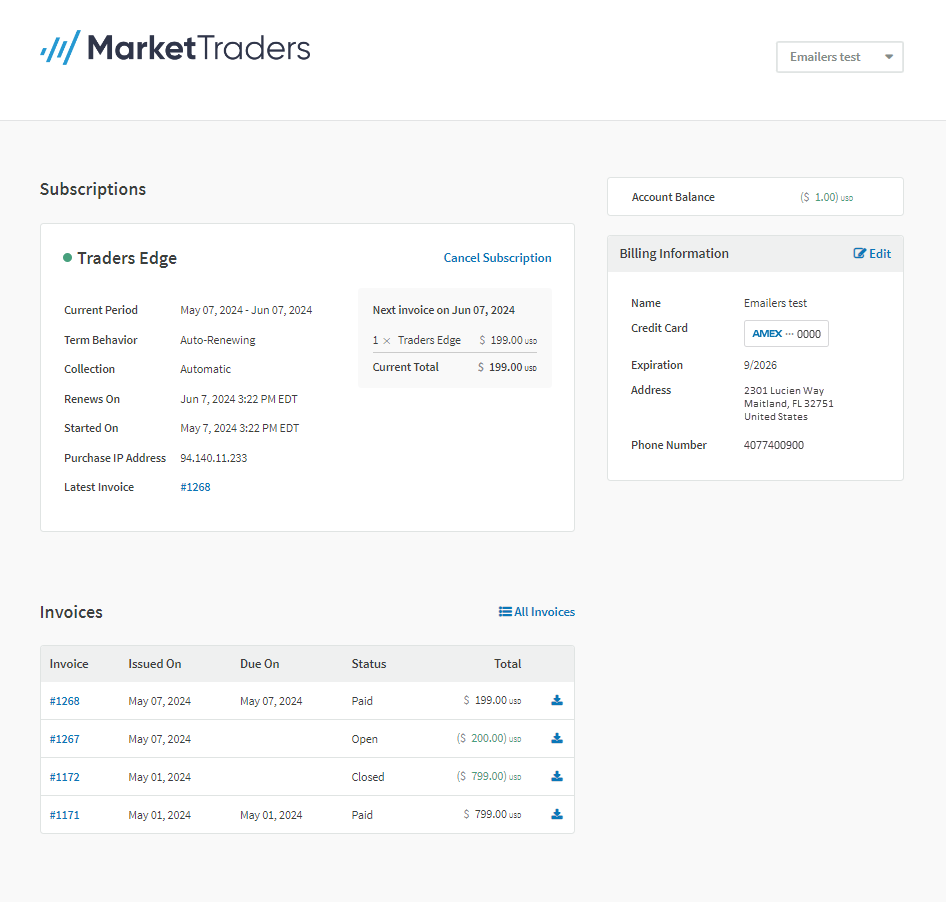The width and height of the screenshot is (946, 902).
Task: Click the MarketTraders logo
Action: [175, 46]
